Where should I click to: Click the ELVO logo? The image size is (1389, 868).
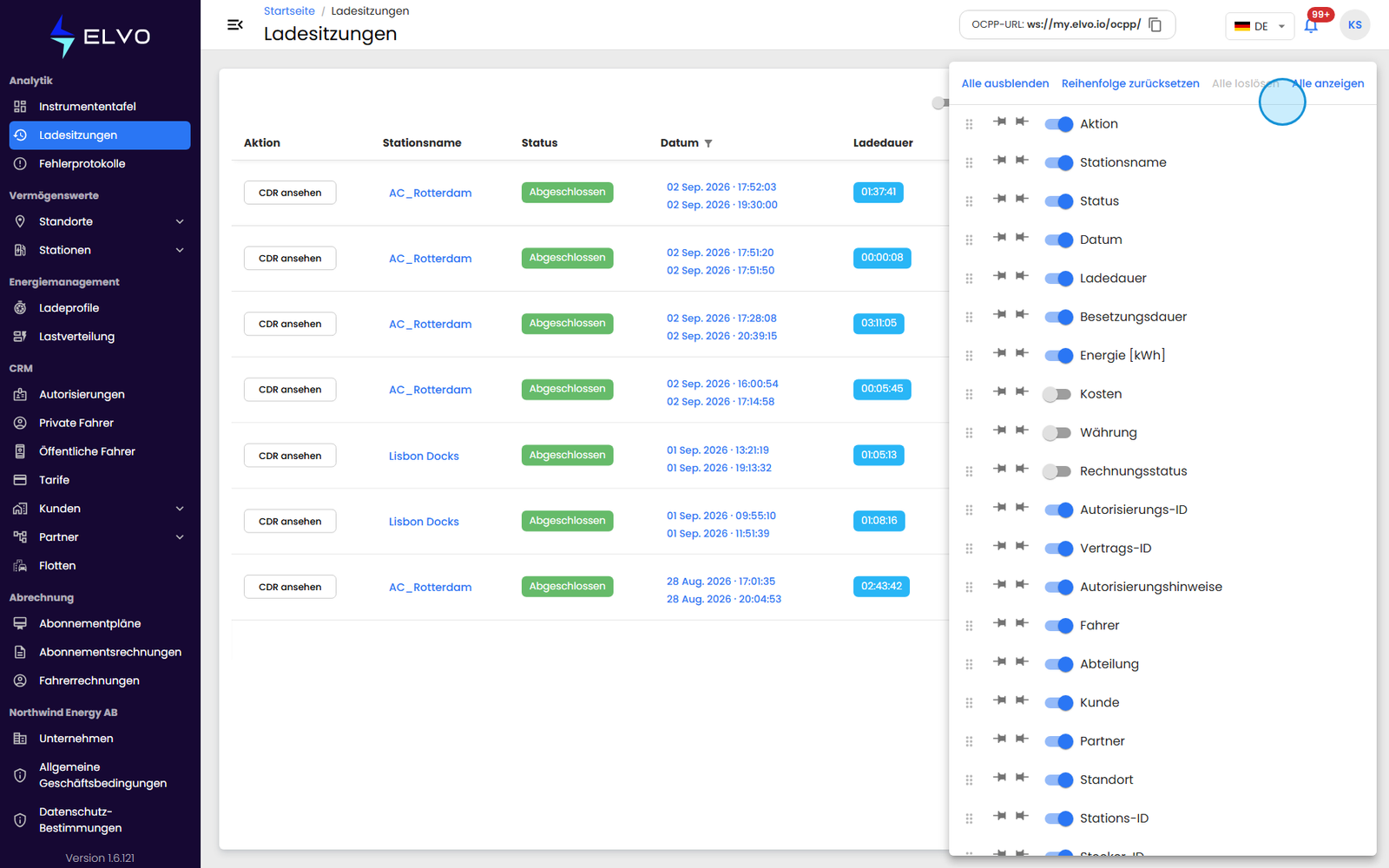(x=100, y=36)
